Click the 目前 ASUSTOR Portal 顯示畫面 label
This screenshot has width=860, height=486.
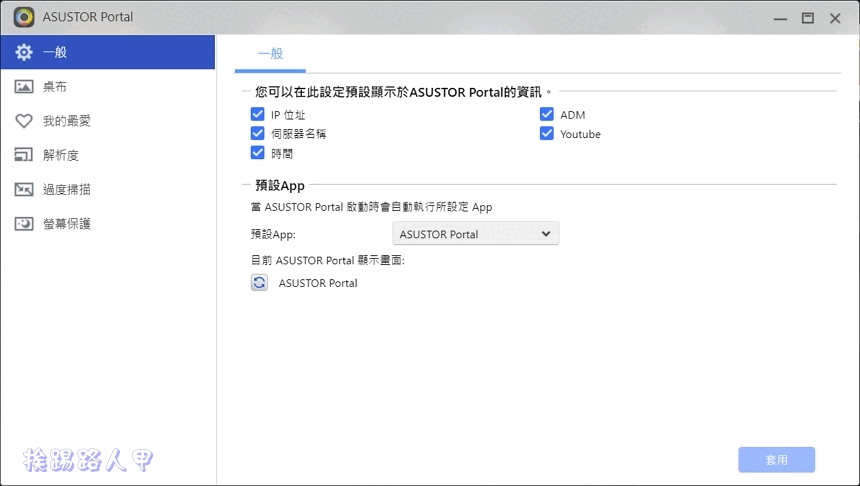coord(327,261)
